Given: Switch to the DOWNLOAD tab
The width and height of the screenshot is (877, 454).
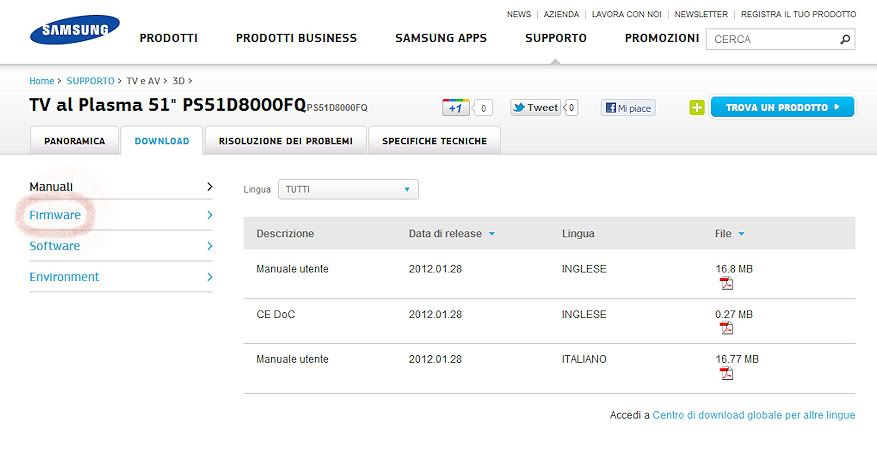Looking at the screenshot, I should 162,141.
